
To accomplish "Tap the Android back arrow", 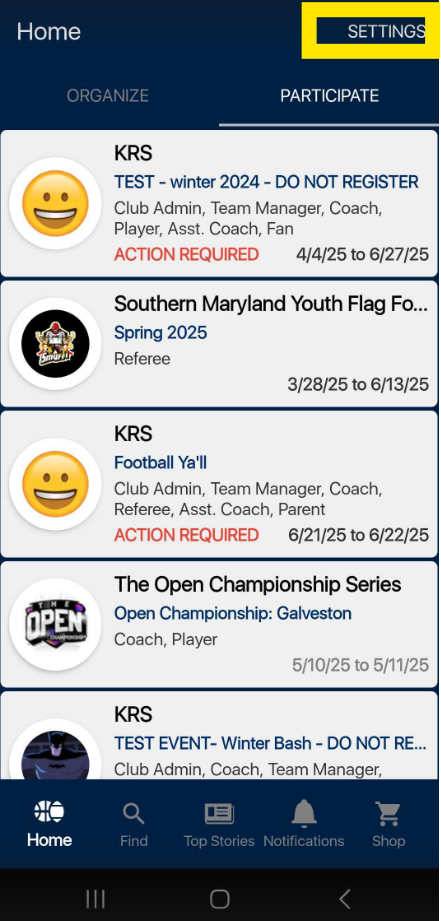I will click(x=345, y=898).
